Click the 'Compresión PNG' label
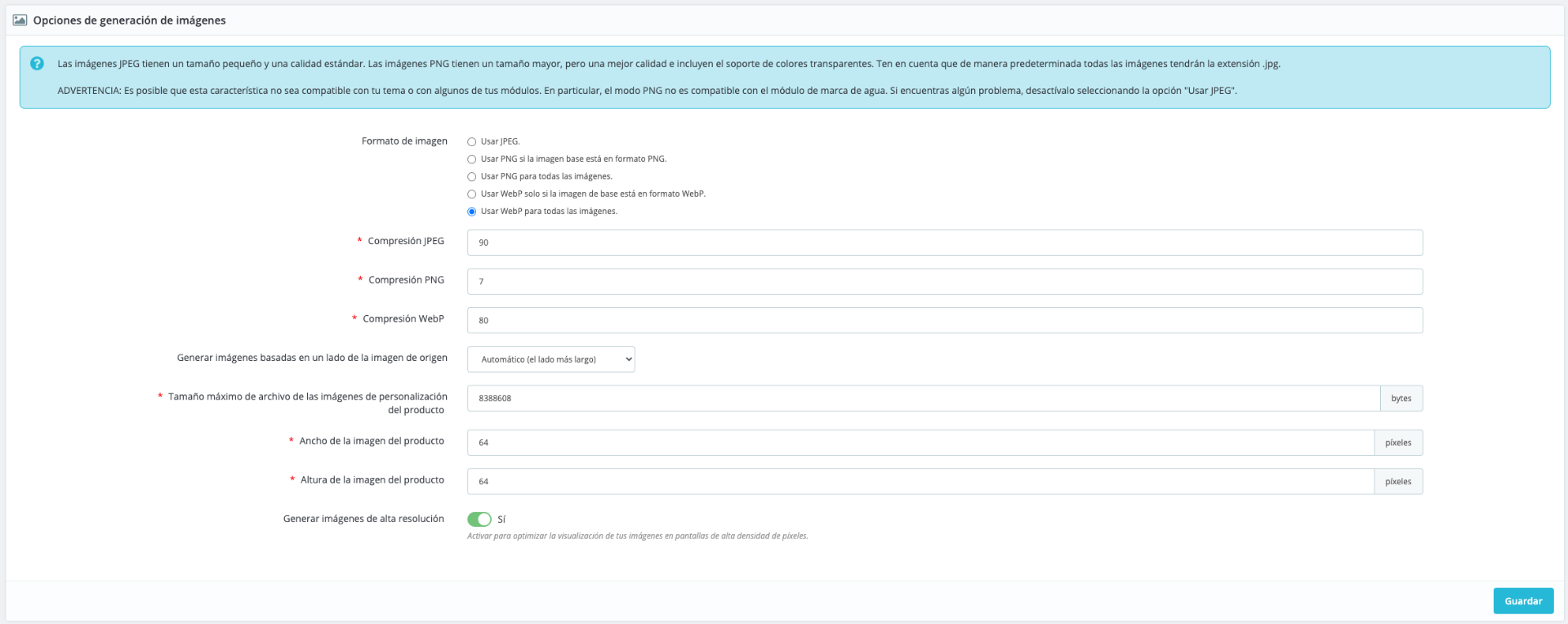Viewport: 1568px width, 624px height. [406, 280]
